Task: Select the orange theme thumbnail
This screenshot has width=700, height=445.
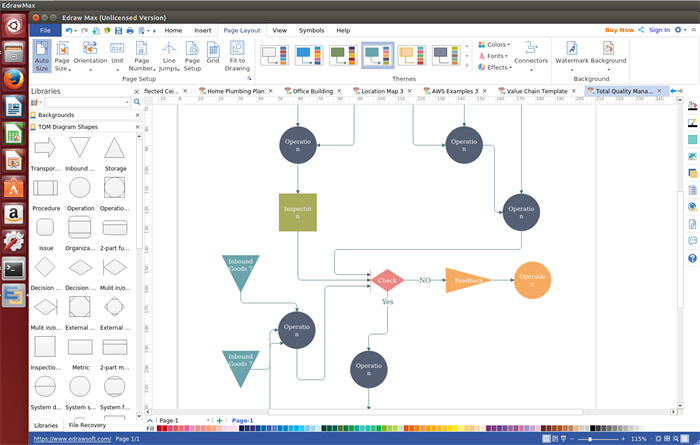Action: point(412,56)
